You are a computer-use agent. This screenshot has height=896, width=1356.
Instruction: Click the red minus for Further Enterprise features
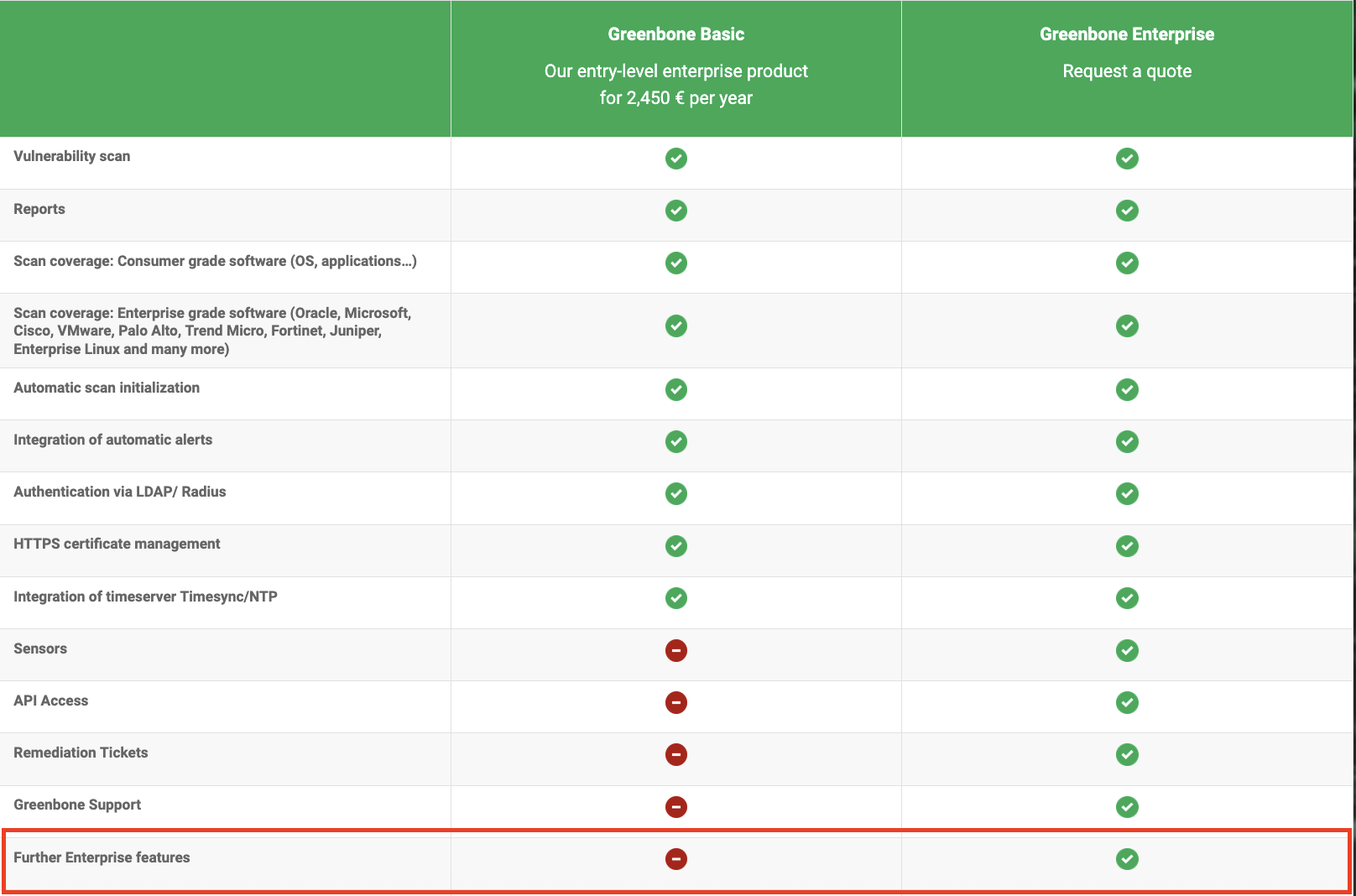pyautogui.click(x=675, y=858)
